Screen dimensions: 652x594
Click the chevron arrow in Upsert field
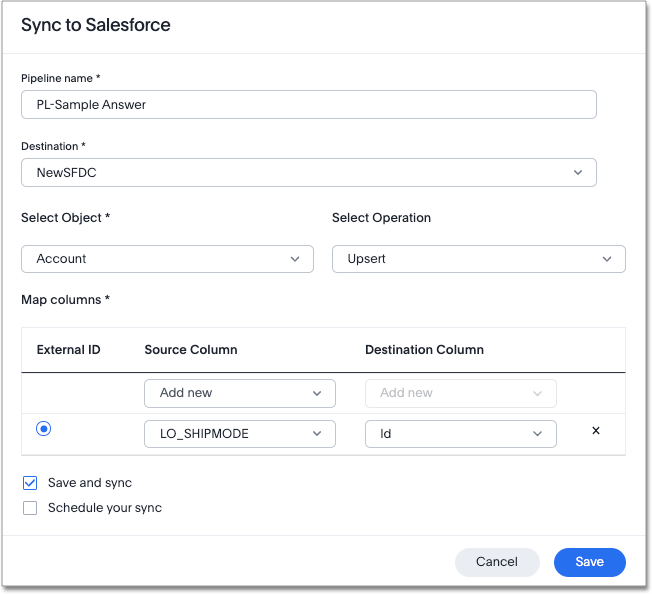607,259
